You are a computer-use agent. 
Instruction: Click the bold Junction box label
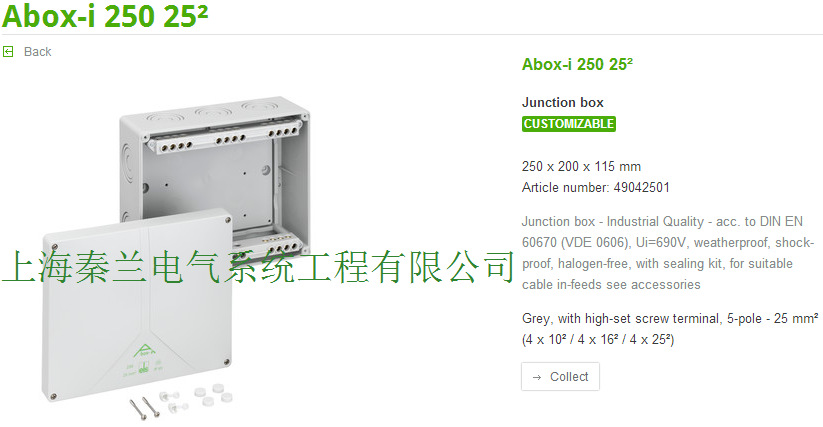pyautogui.click(x=563, y=102)
